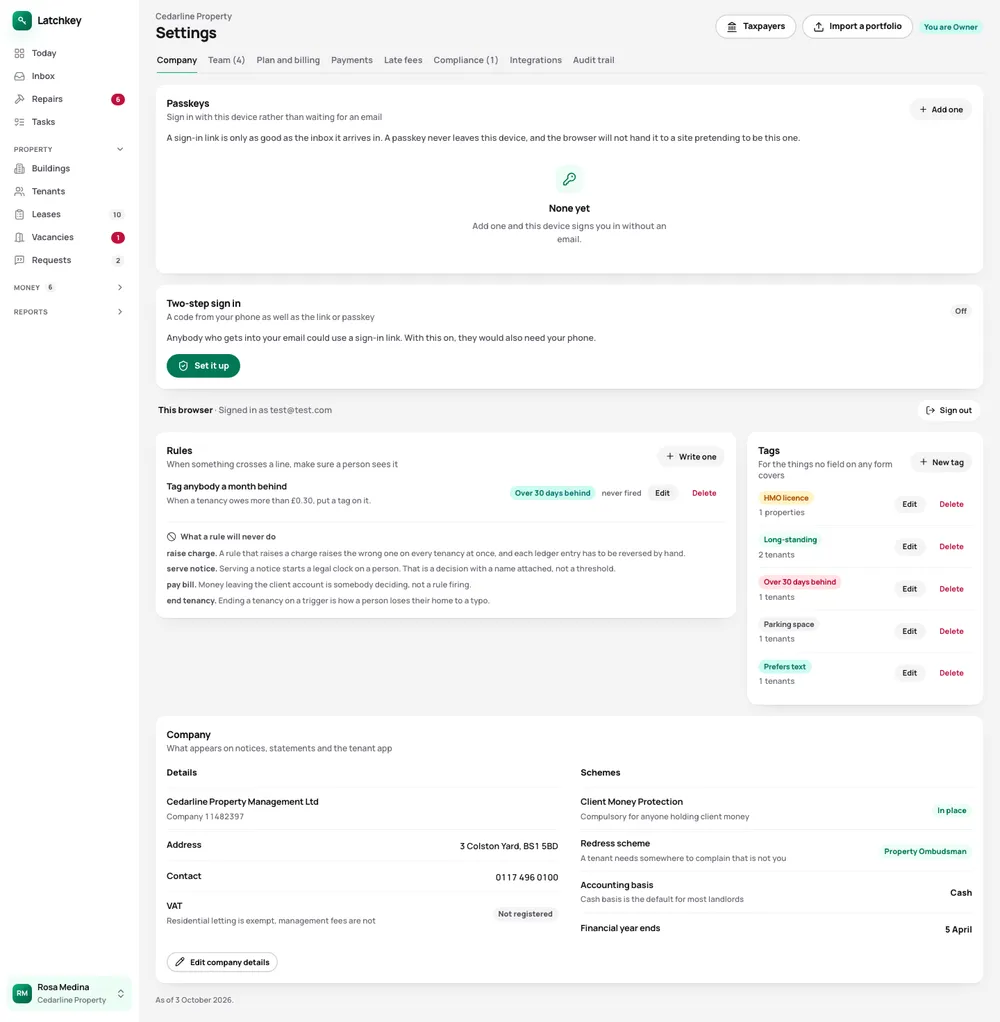This screenshot has height=1022, width=1000.
Task: Open the Late fees tab
Action: (403, 60)
